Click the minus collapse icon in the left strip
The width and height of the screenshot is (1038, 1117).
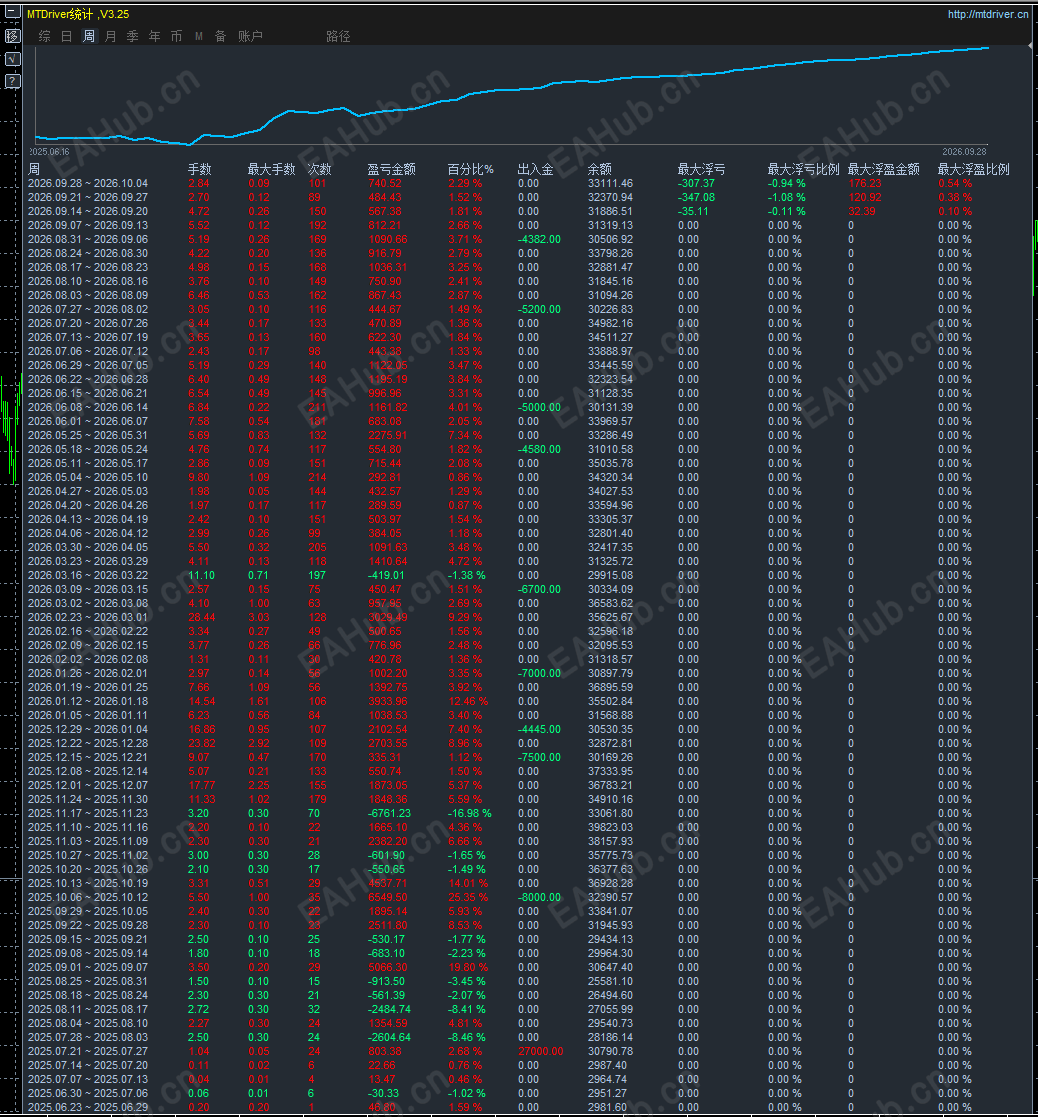click(12, 12)
